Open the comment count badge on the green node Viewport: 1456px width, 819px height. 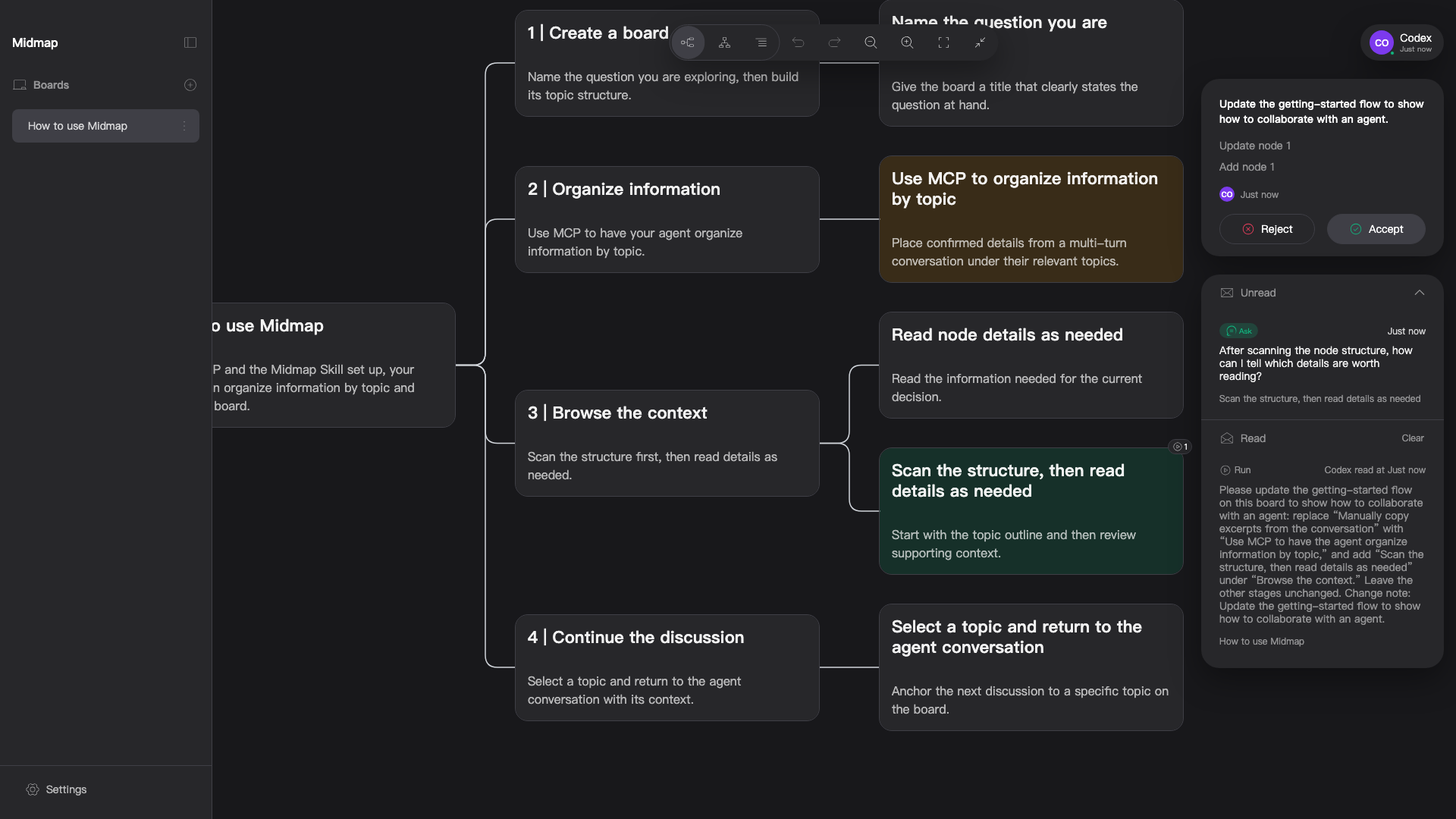pos(1180,447)
